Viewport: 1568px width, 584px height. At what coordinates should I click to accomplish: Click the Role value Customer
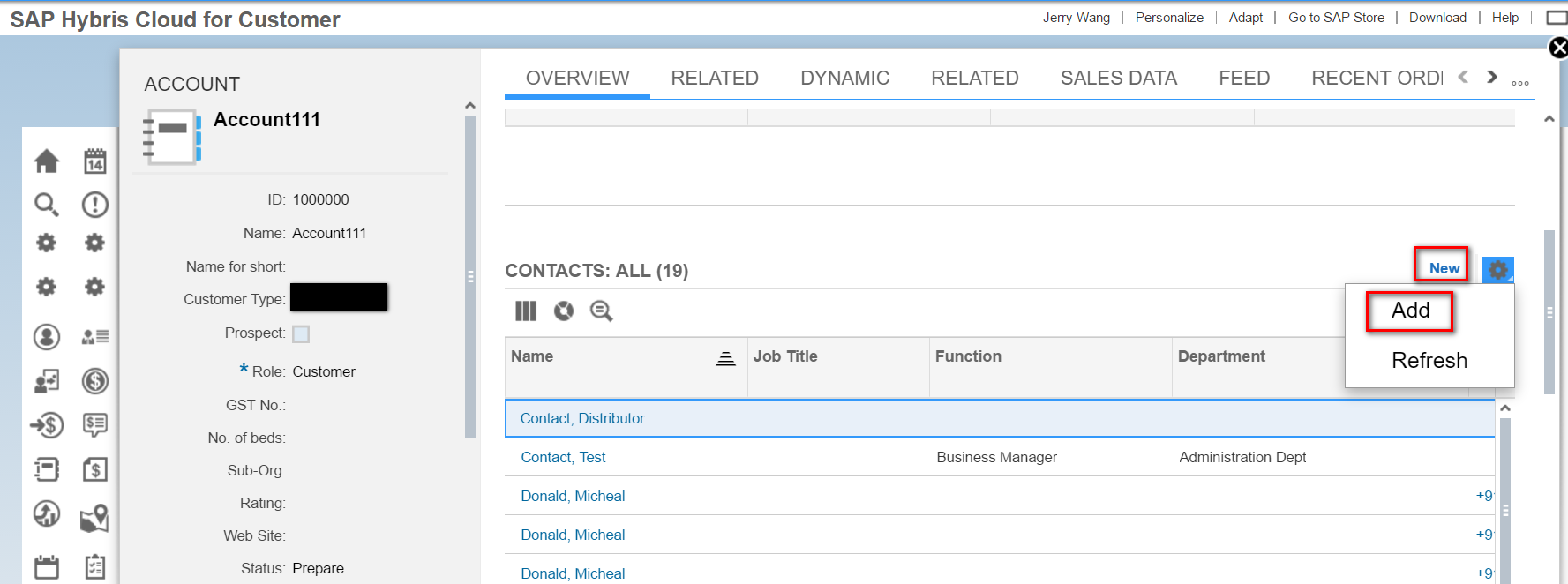point(324,371)
